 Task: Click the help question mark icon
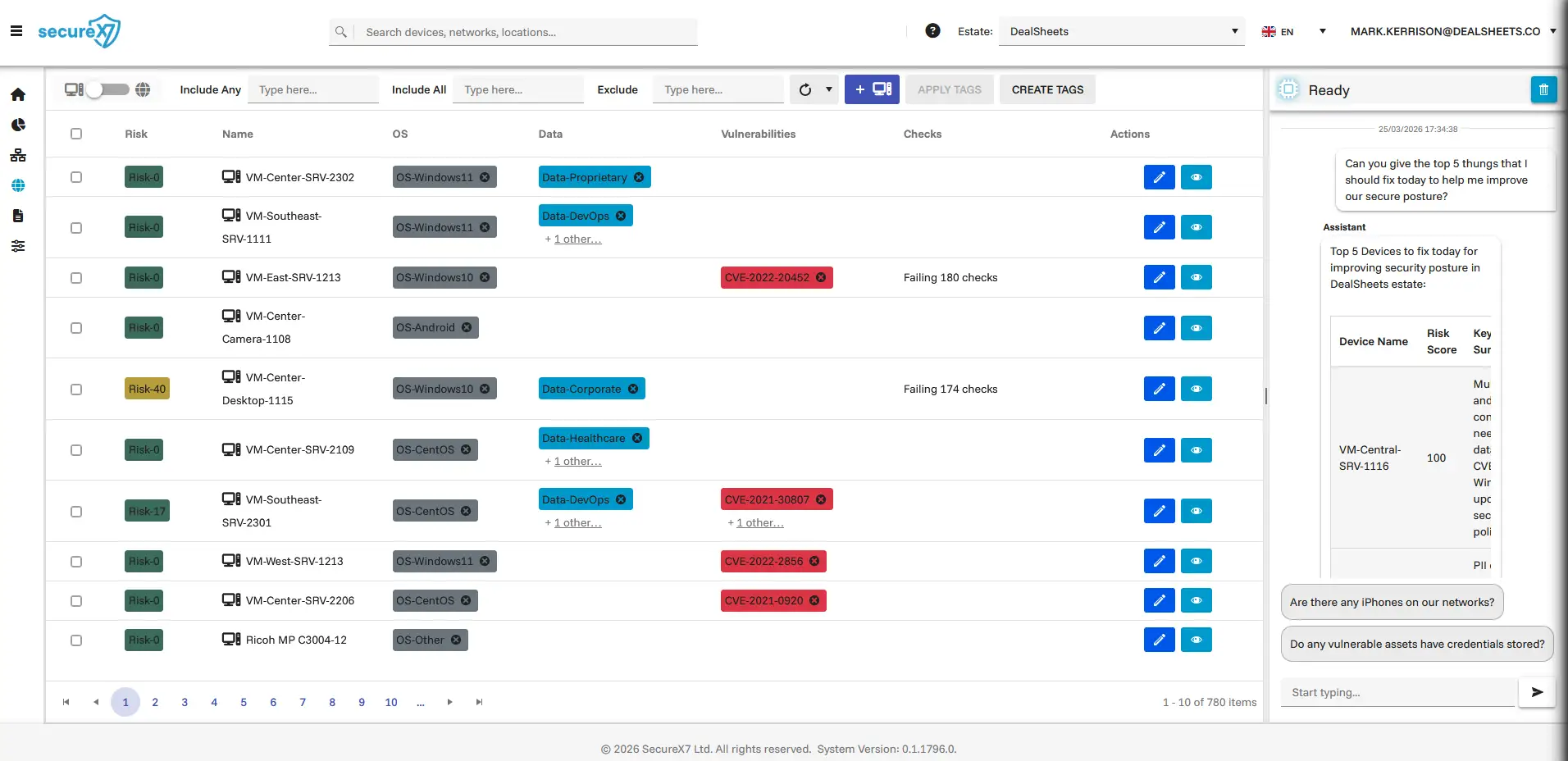point(932,31)
